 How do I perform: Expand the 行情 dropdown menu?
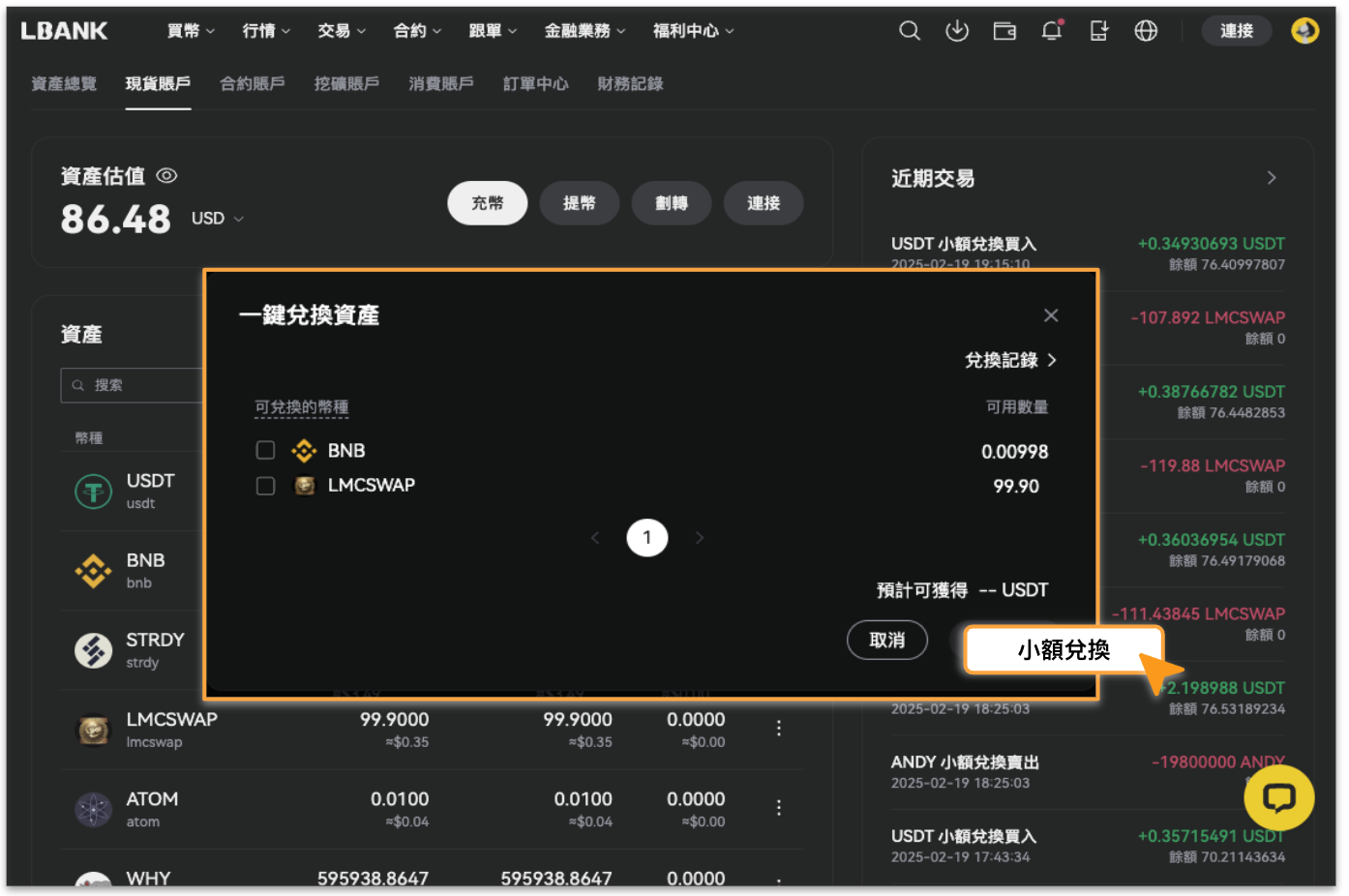coord(266,31)
